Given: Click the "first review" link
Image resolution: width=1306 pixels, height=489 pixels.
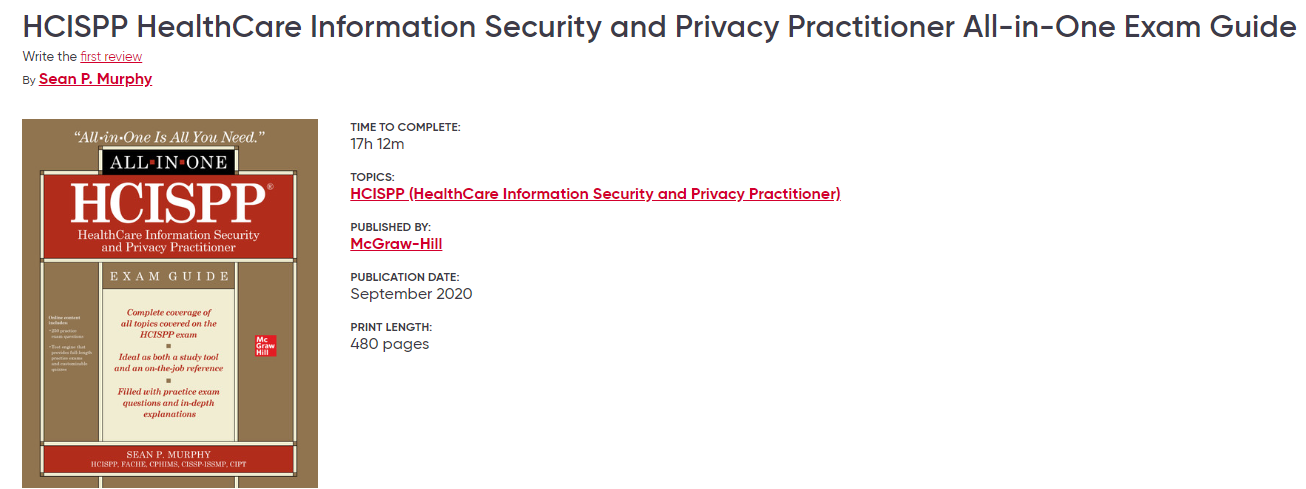Looking at the screenshot, I should click(111, 57).
